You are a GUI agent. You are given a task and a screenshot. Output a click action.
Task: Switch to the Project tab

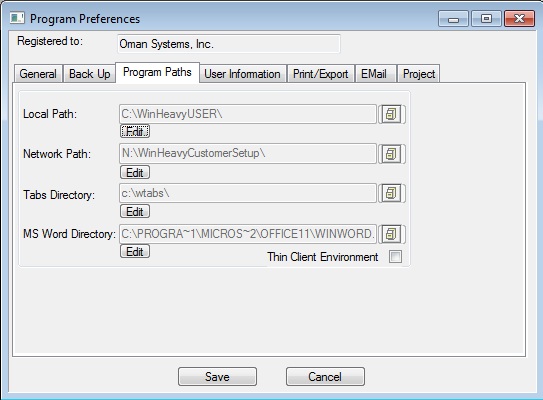(x=419, y=74)
